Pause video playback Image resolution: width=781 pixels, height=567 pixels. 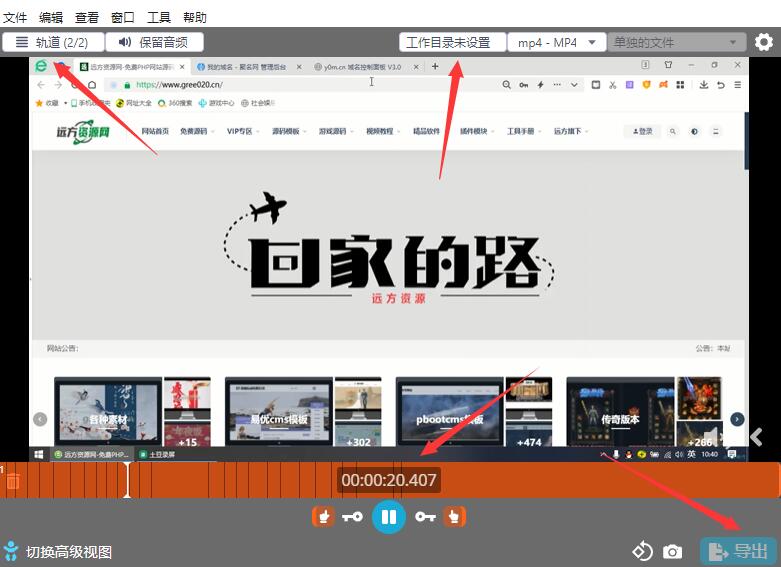click(x=388, y=517)
